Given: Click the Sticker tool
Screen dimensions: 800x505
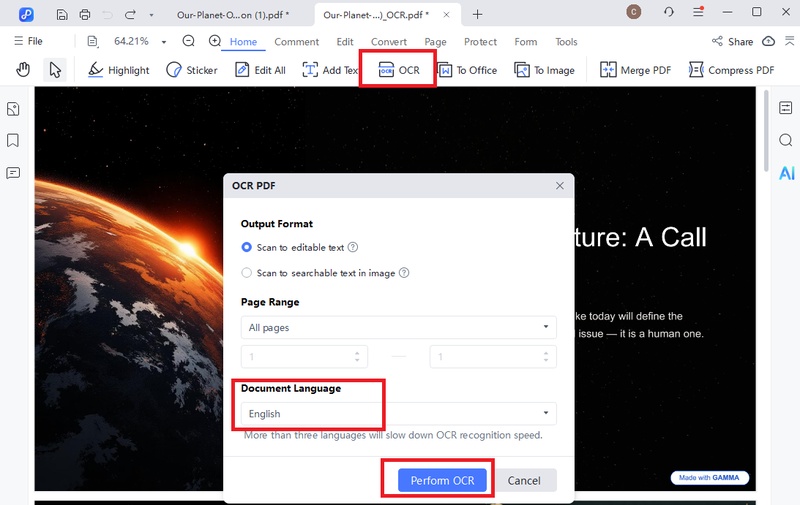Looking at the screenshot, I should coord(192,70).
